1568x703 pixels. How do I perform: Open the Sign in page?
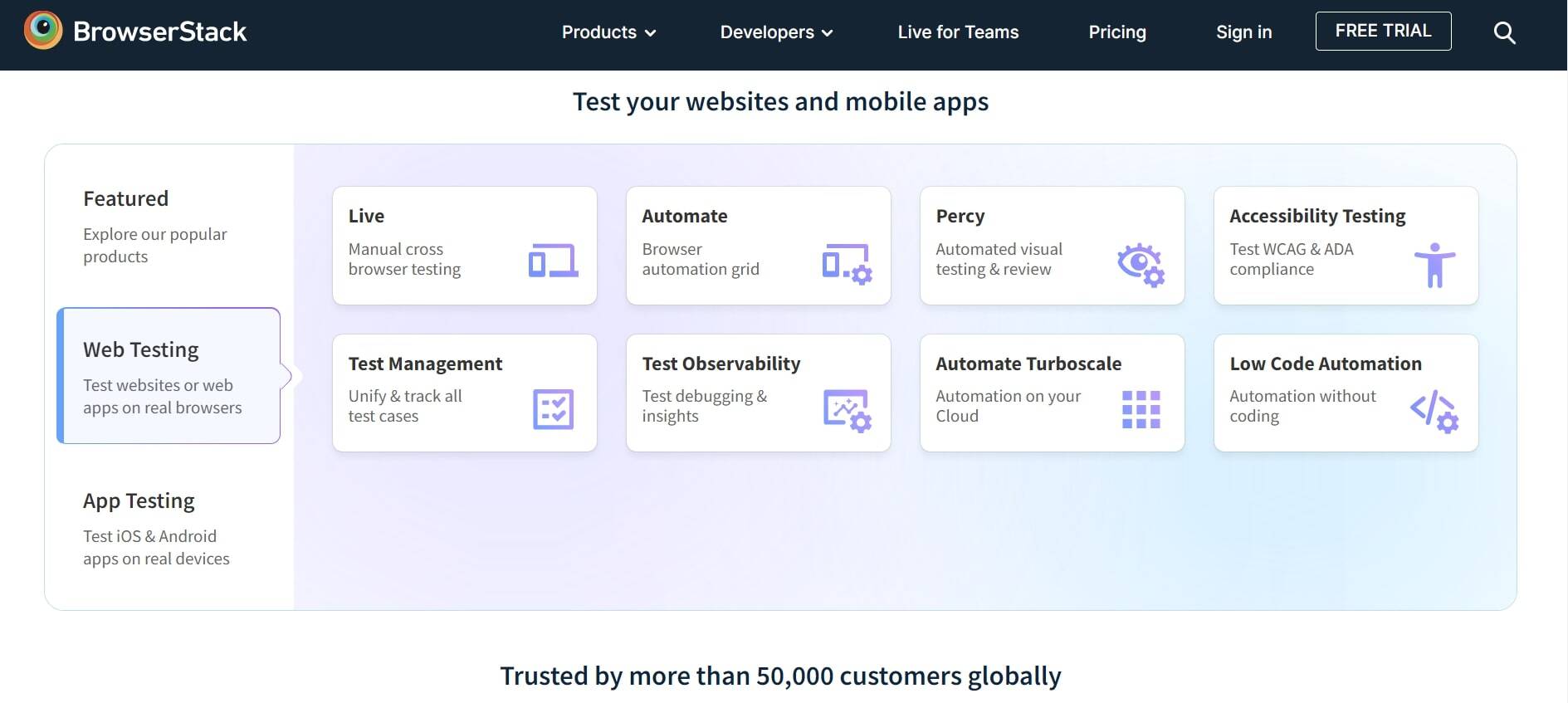pos(1243,32)
